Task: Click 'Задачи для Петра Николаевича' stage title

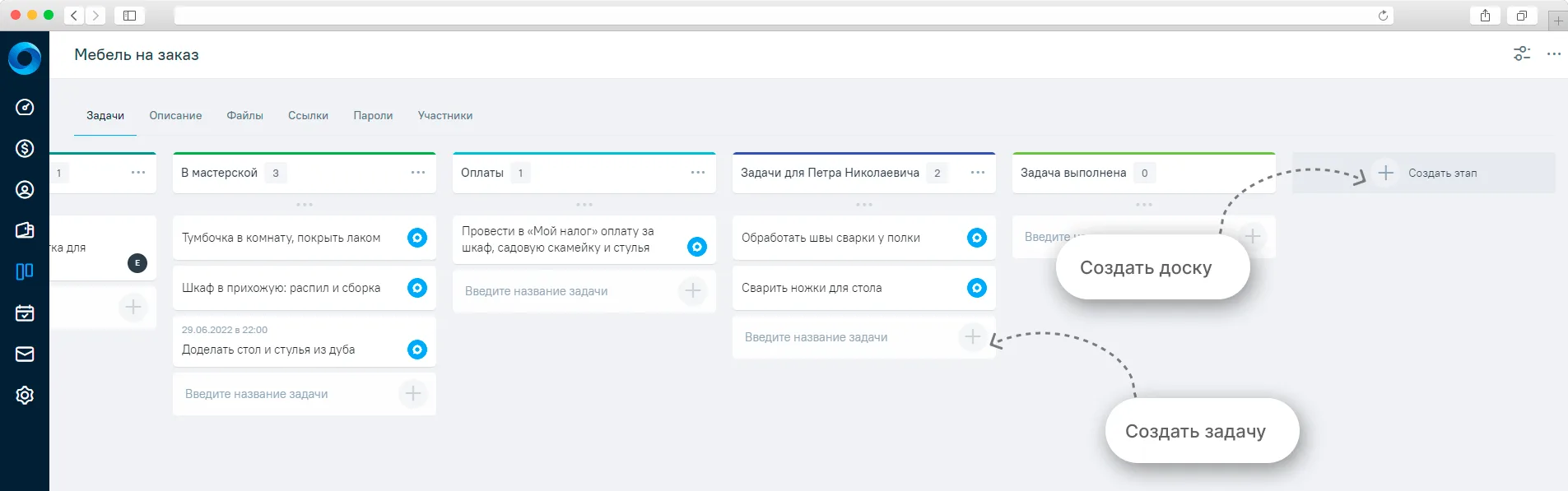Action: [x=830, y=173]
